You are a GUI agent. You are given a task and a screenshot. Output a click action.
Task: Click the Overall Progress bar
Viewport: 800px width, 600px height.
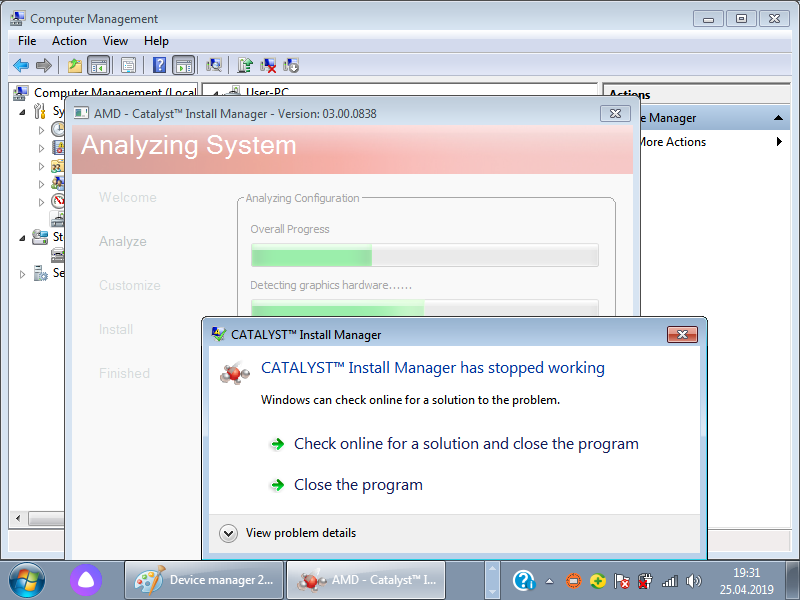click(x=424, y=255)
